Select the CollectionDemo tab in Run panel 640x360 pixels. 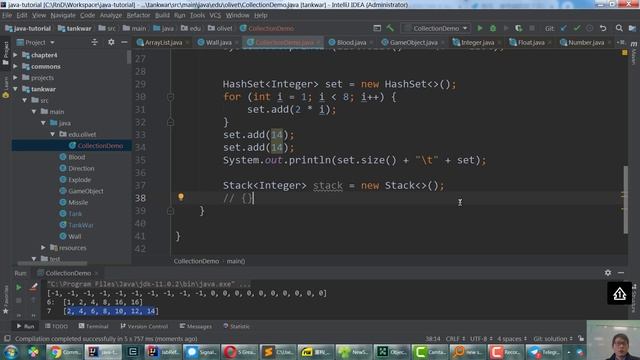click(68, 273)
